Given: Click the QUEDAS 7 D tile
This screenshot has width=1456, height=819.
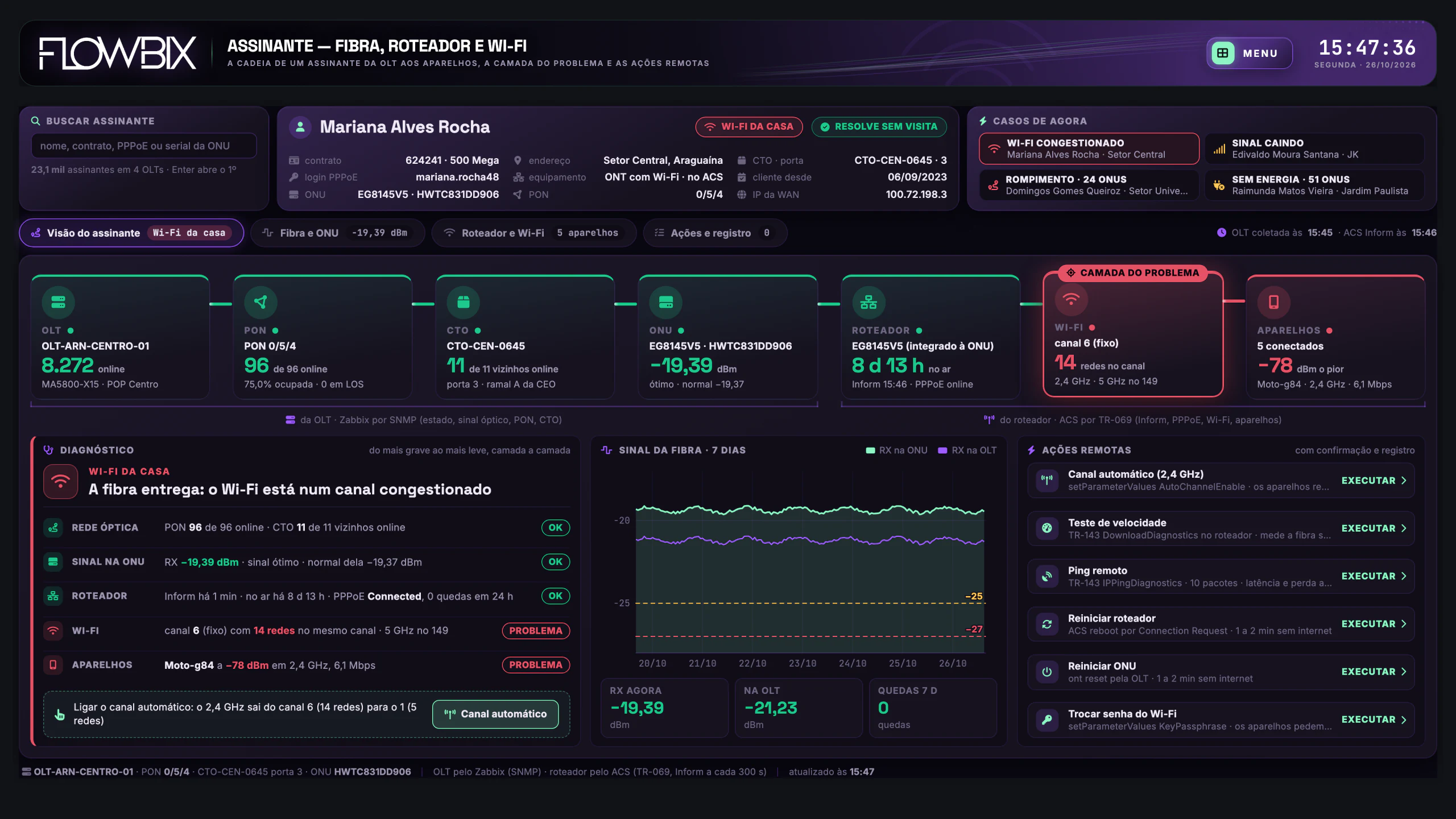Looking at the screenshot, I should [x=933, y=708].
